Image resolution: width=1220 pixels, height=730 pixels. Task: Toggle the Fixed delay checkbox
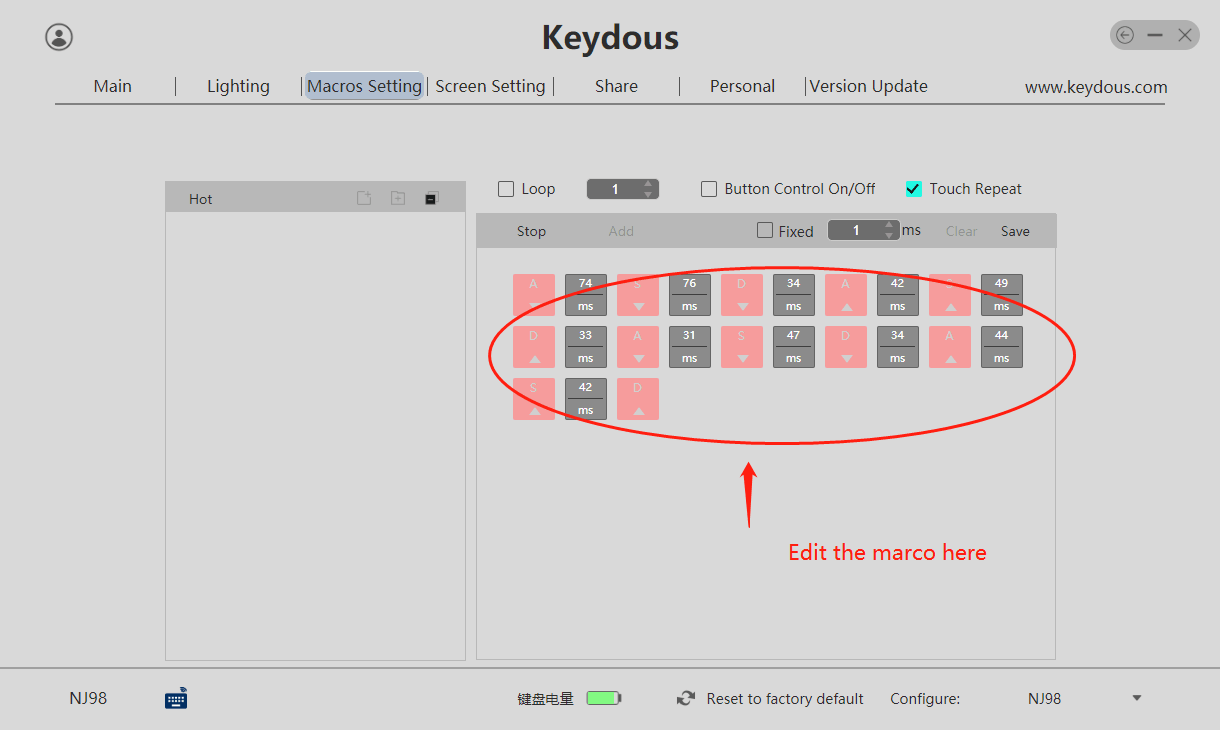pos(765,231)
